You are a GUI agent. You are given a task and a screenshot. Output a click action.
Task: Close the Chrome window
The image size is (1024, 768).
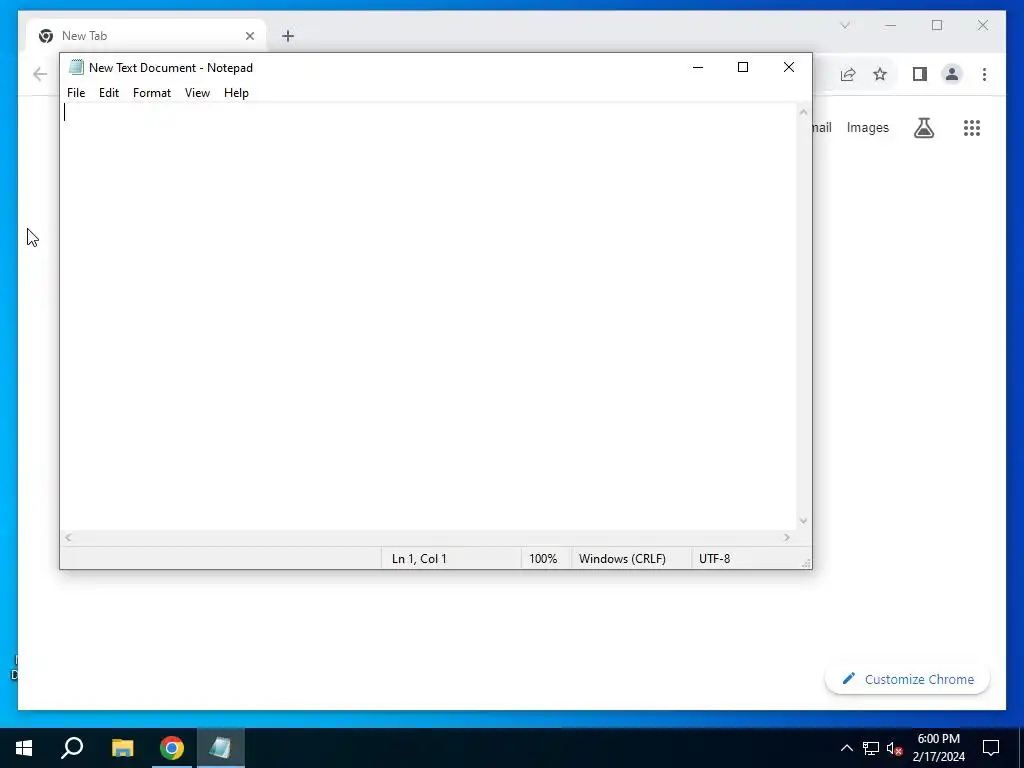click(x=982, y=25)
